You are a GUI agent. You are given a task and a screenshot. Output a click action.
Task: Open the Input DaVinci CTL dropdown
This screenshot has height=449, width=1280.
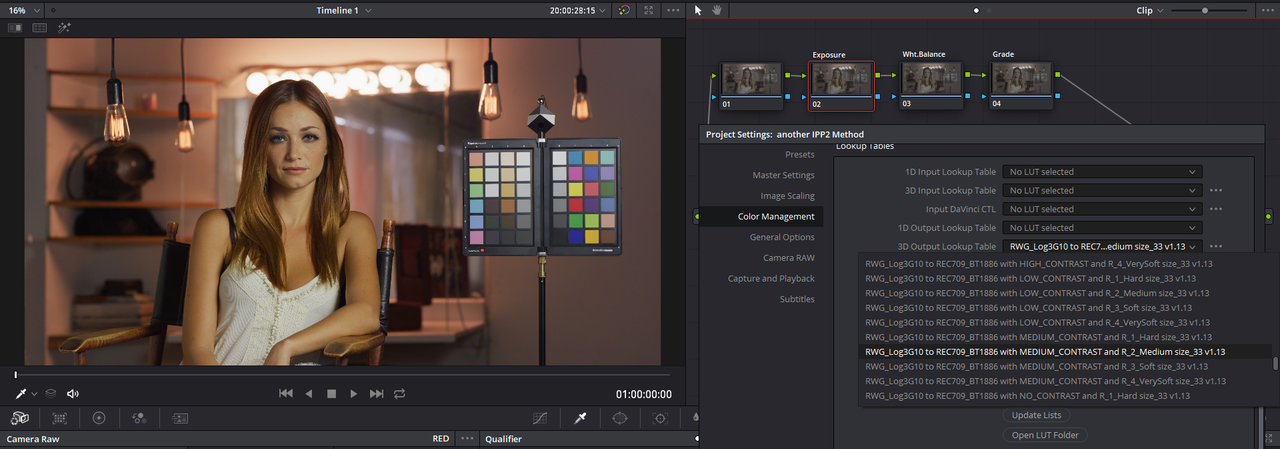(x=1102, y=209)
